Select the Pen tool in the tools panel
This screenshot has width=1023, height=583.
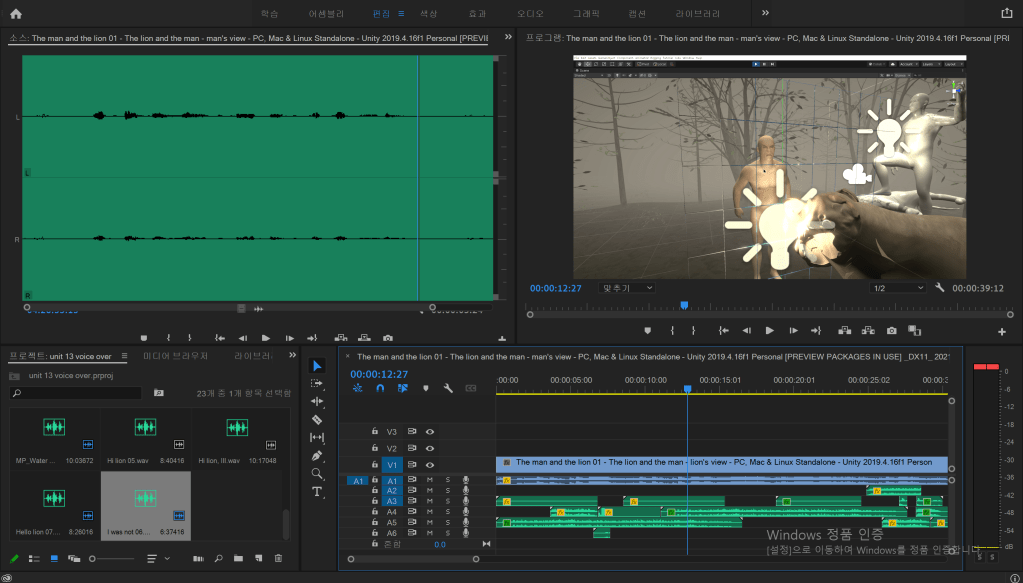point(317,455)
